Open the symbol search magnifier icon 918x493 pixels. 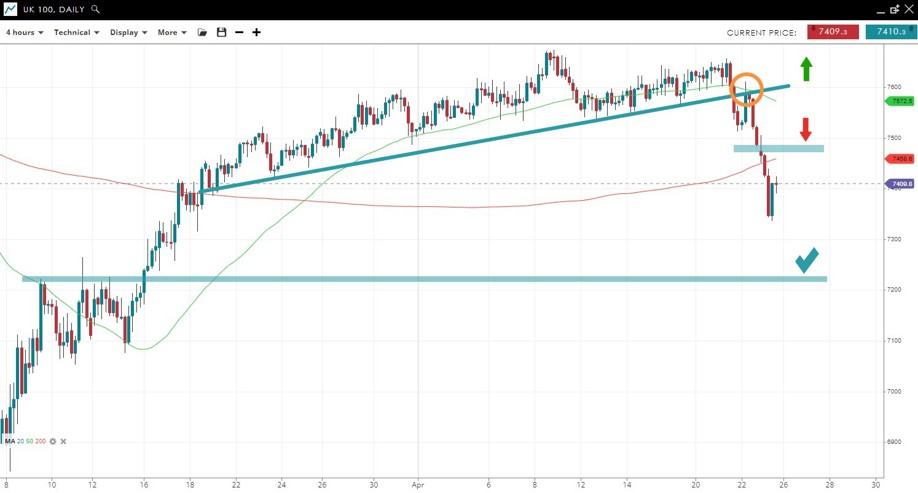point(96,9)
